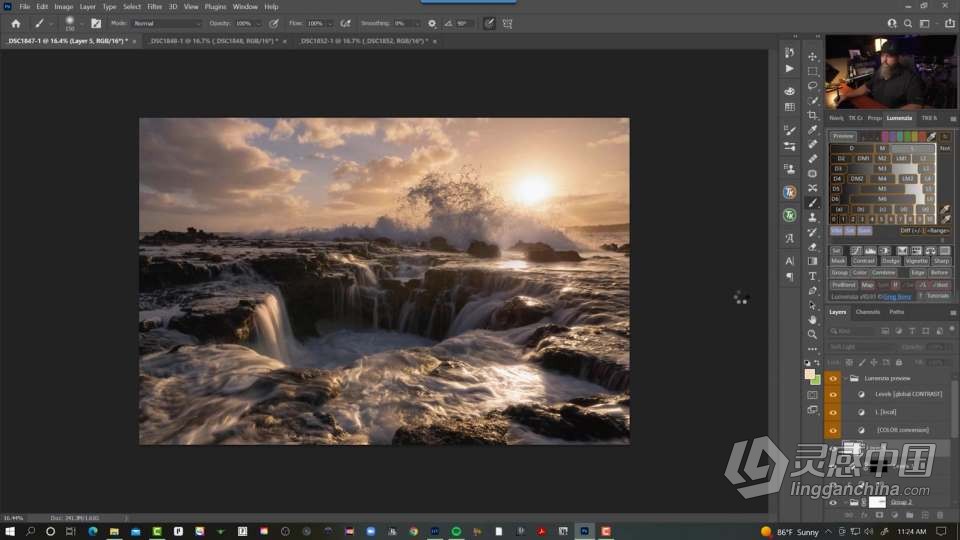Open Photoshop from the Windows taskbar
960x540 pixels.
click(584, 531)
